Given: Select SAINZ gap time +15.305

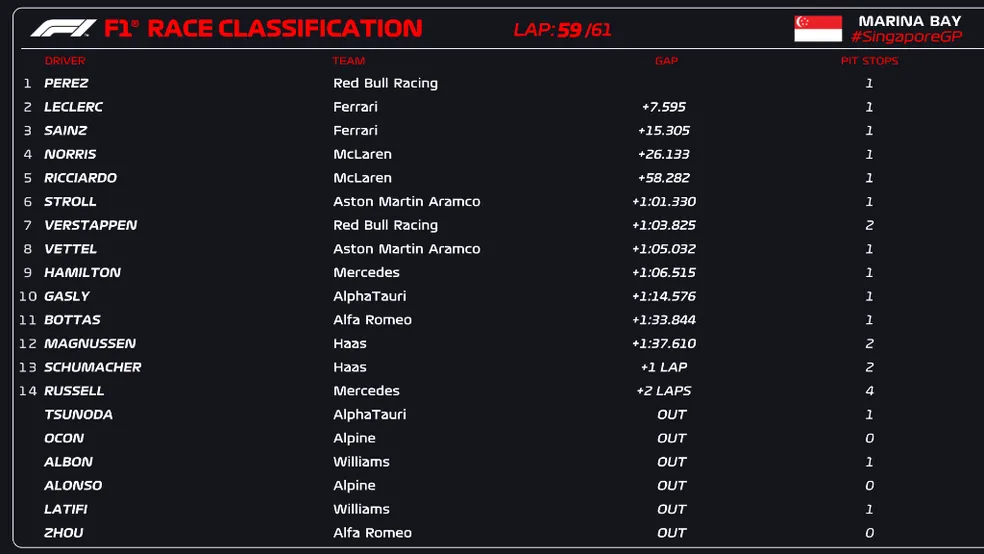Looking at the screenshot, I should [x=664, y=130].
